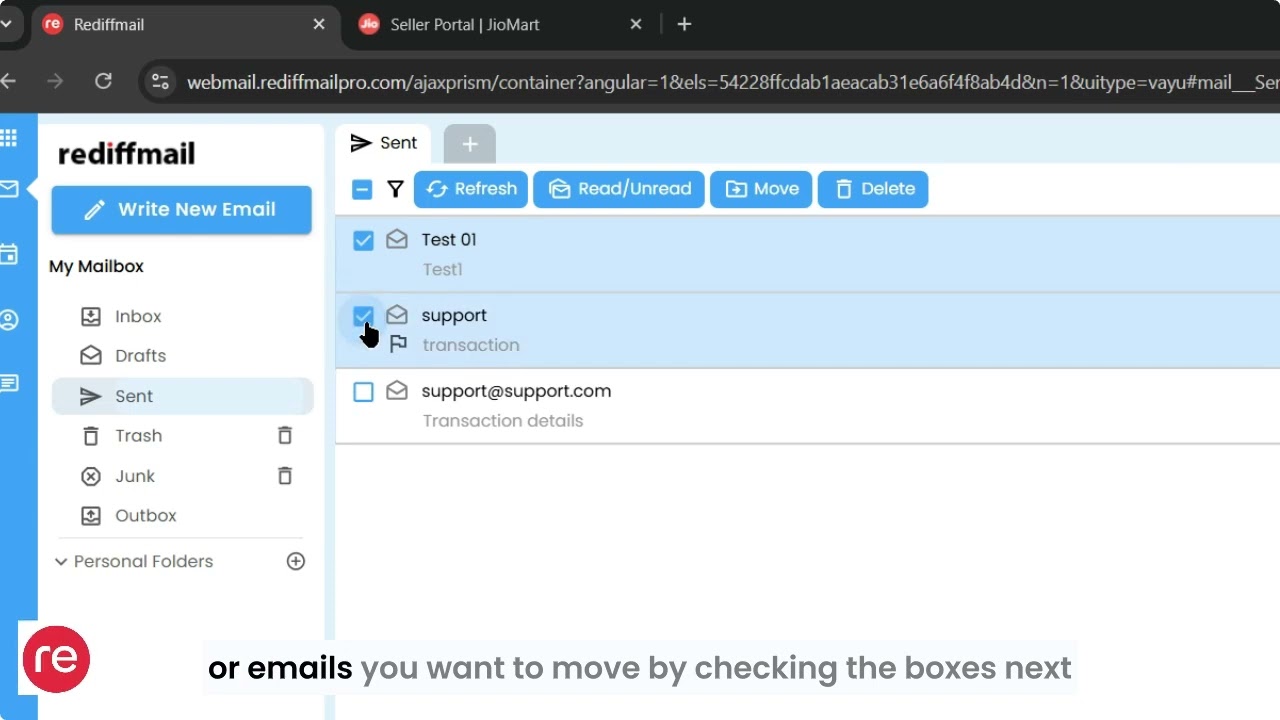The height and width of the screenshot is (720, 1280).
Task: Empty Trash using its bin icon
Action: (285, 436)
